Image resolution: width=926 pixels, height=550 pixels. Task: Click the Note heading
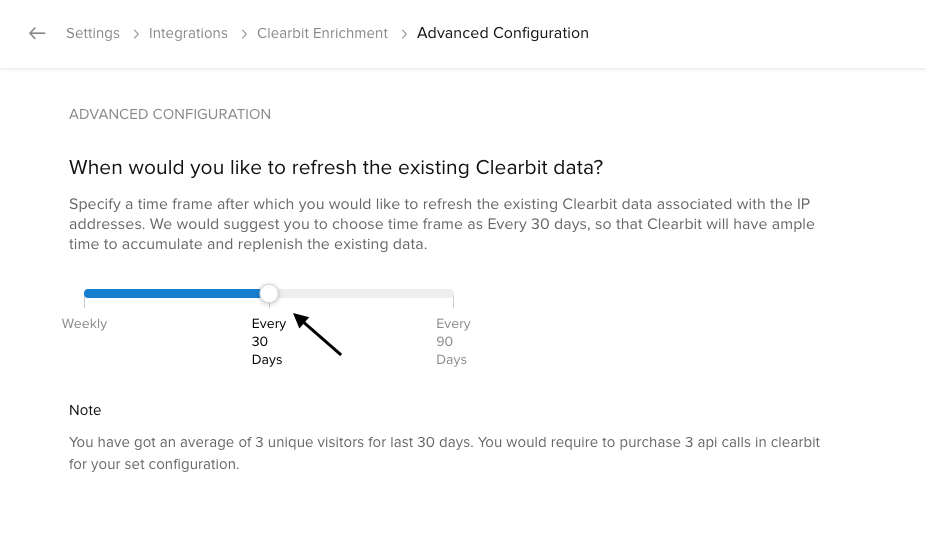click(x=85, y=410)
